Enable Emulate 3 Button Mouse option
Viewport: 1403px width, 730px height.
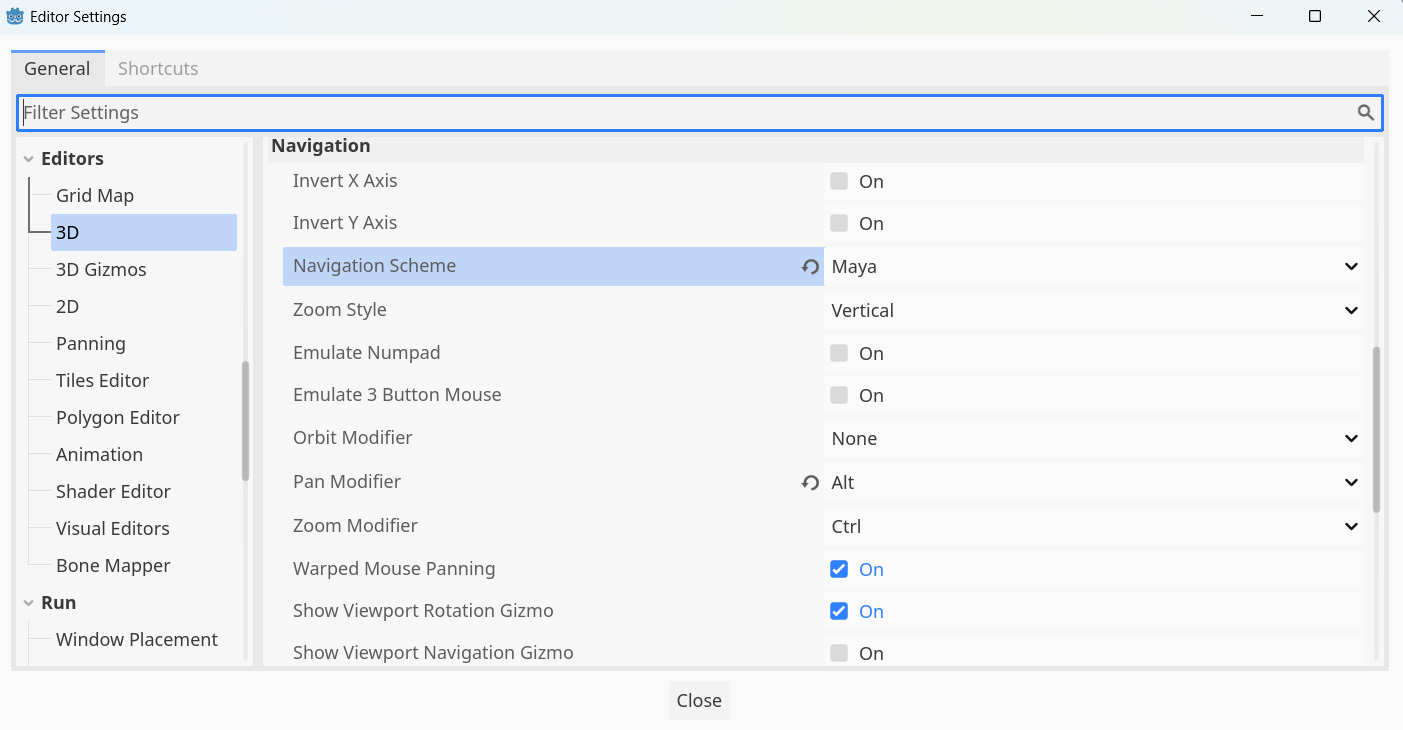click(x=839, y=396)
